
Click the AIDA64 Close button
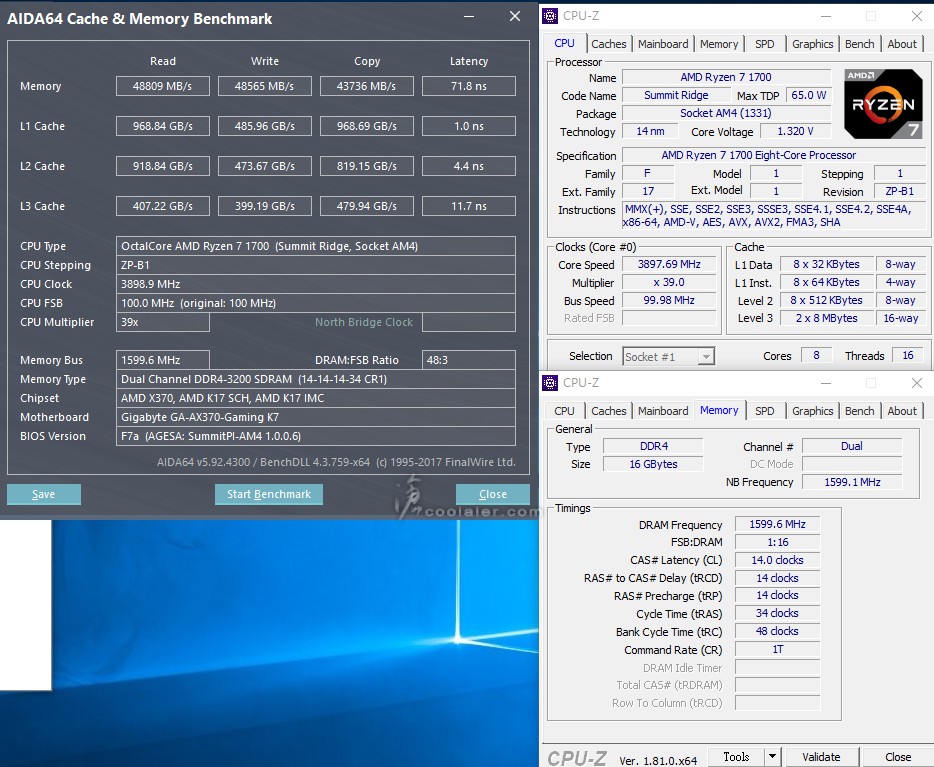[493, 494]
